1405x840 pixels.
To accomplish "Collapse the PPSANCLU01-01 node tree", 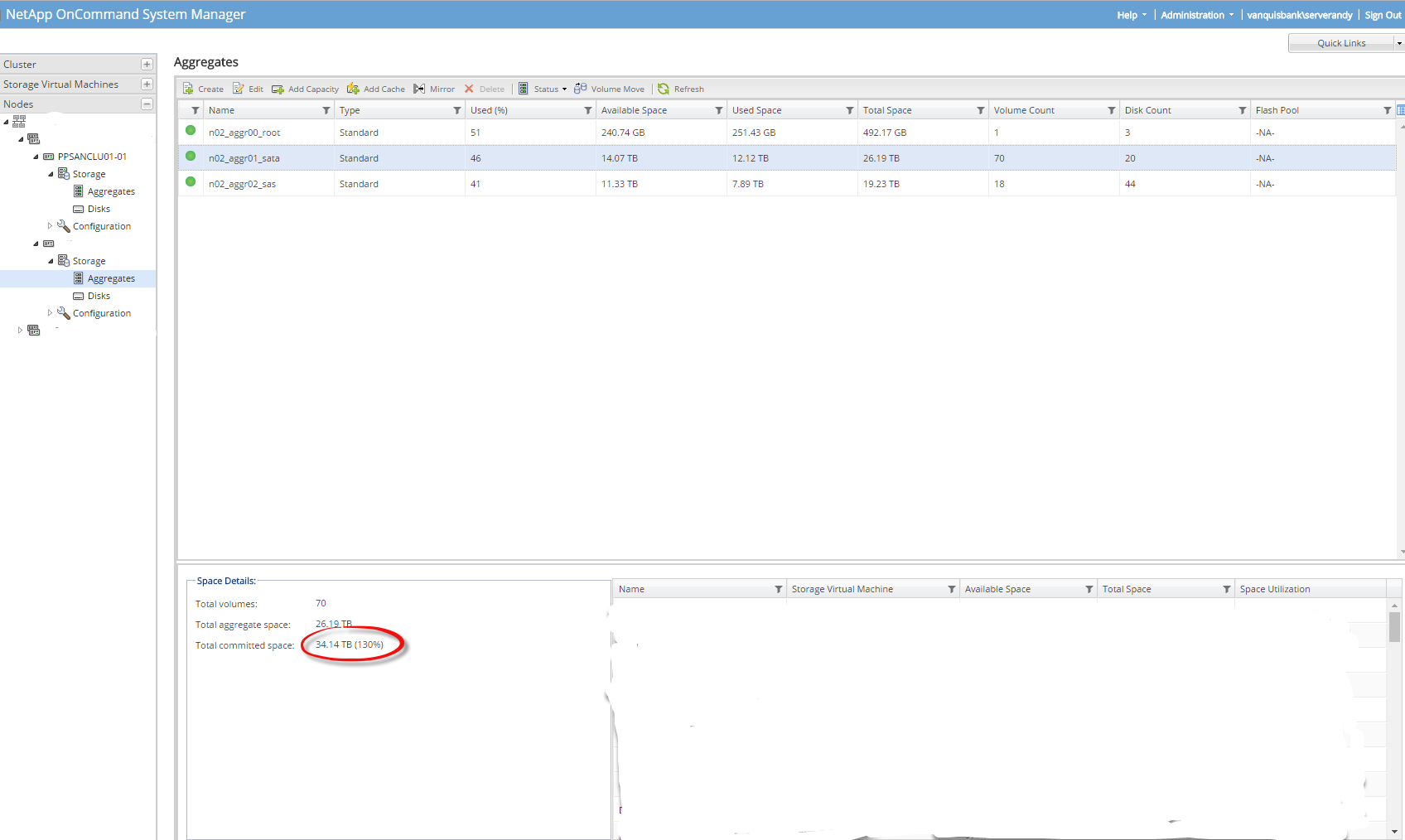I will point(36,157).
